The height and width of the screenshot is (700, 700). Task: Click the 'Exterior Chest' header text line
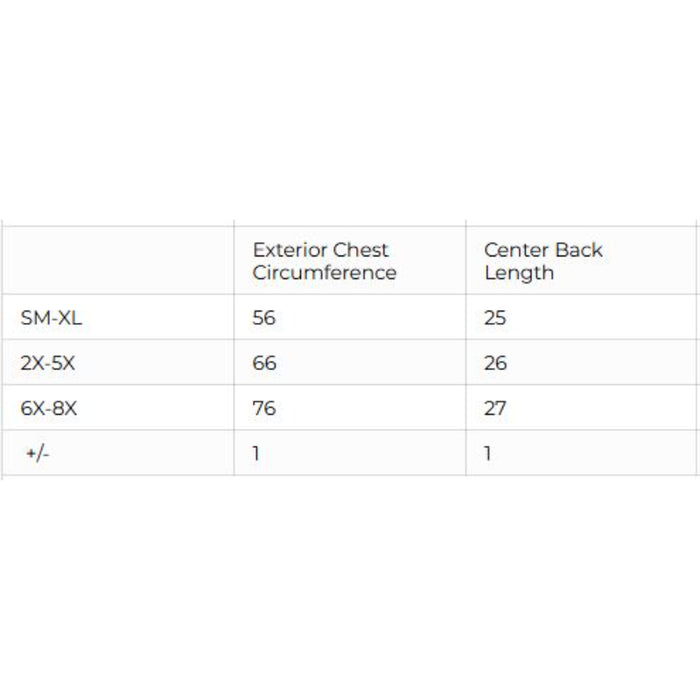(320, 250)
